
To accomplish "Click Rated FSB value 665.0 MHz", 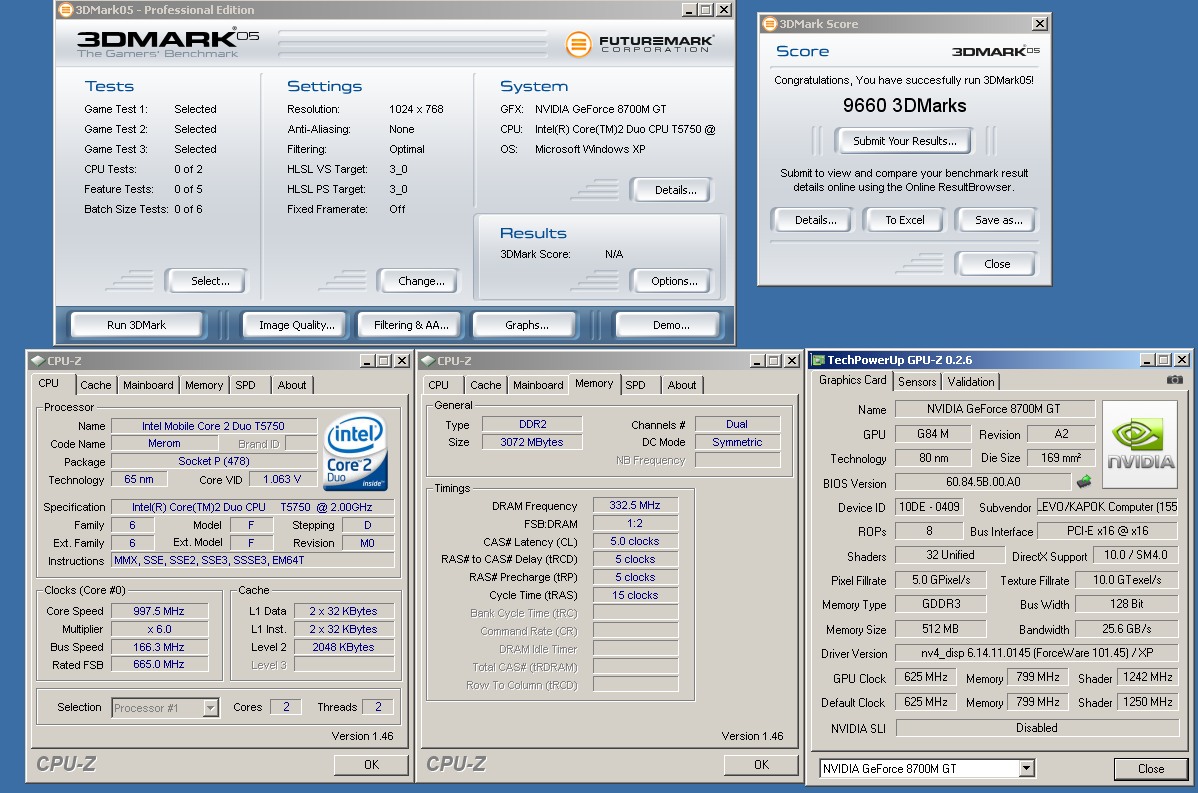I will click(159, 665).
